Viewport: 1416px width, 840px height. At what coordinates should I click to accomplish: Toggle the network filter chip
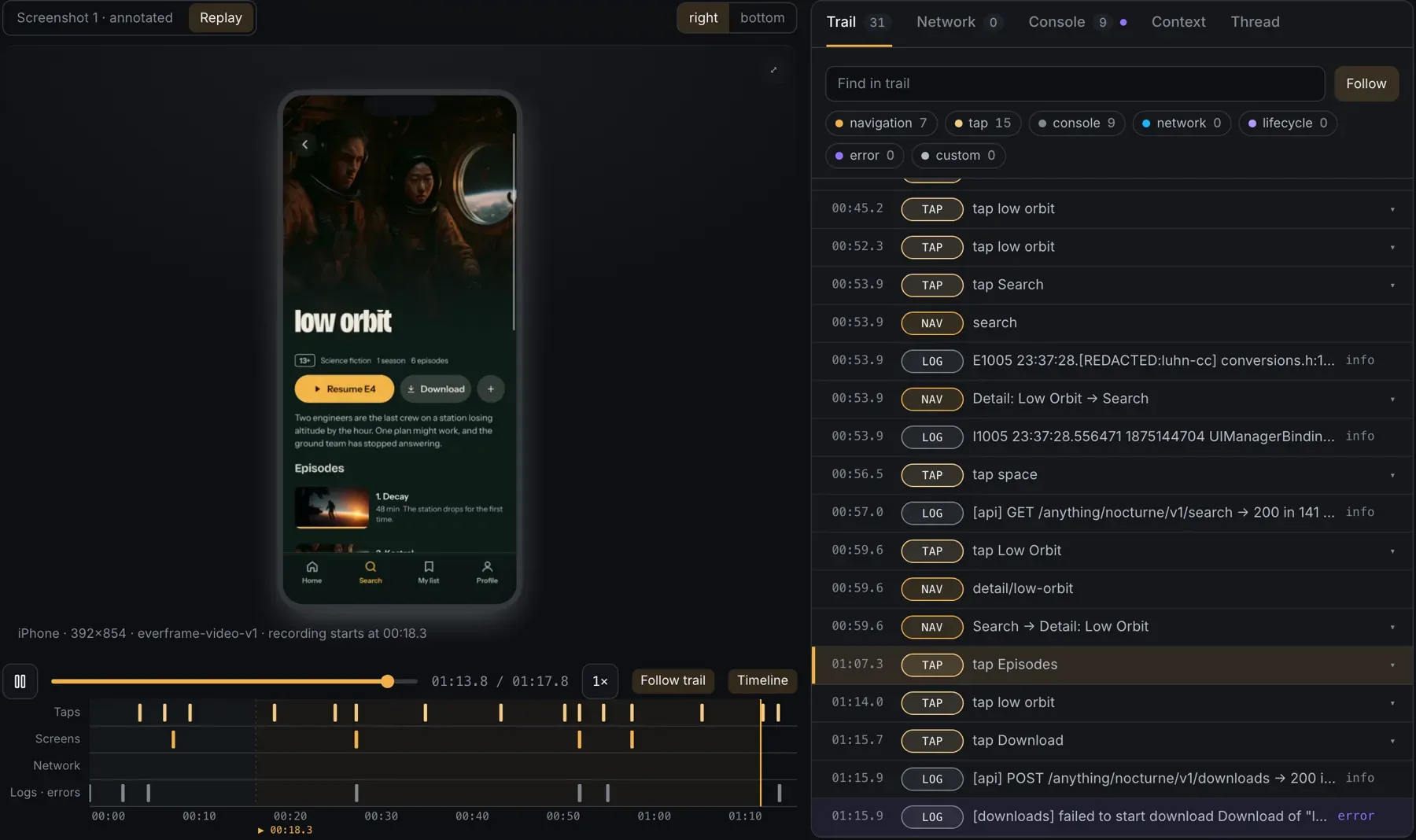(x=1182, y=123)
